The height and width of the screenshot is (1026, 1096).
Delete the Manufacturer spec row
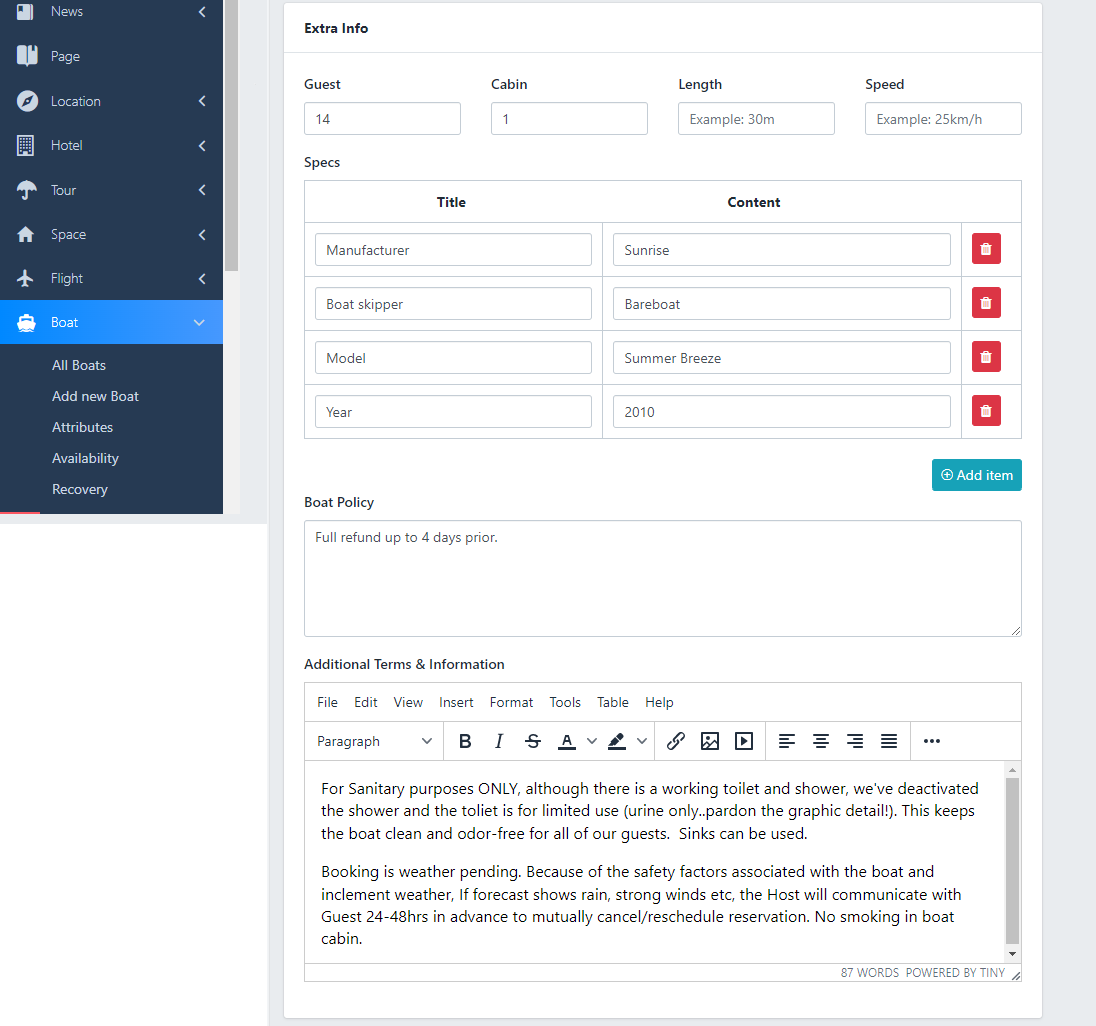986,249
